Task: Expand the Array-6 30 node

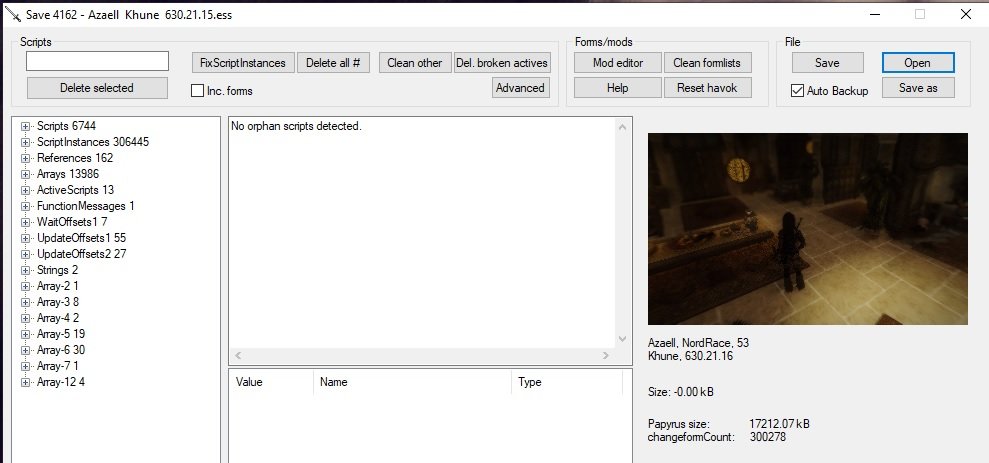Action: click(25, 350)
